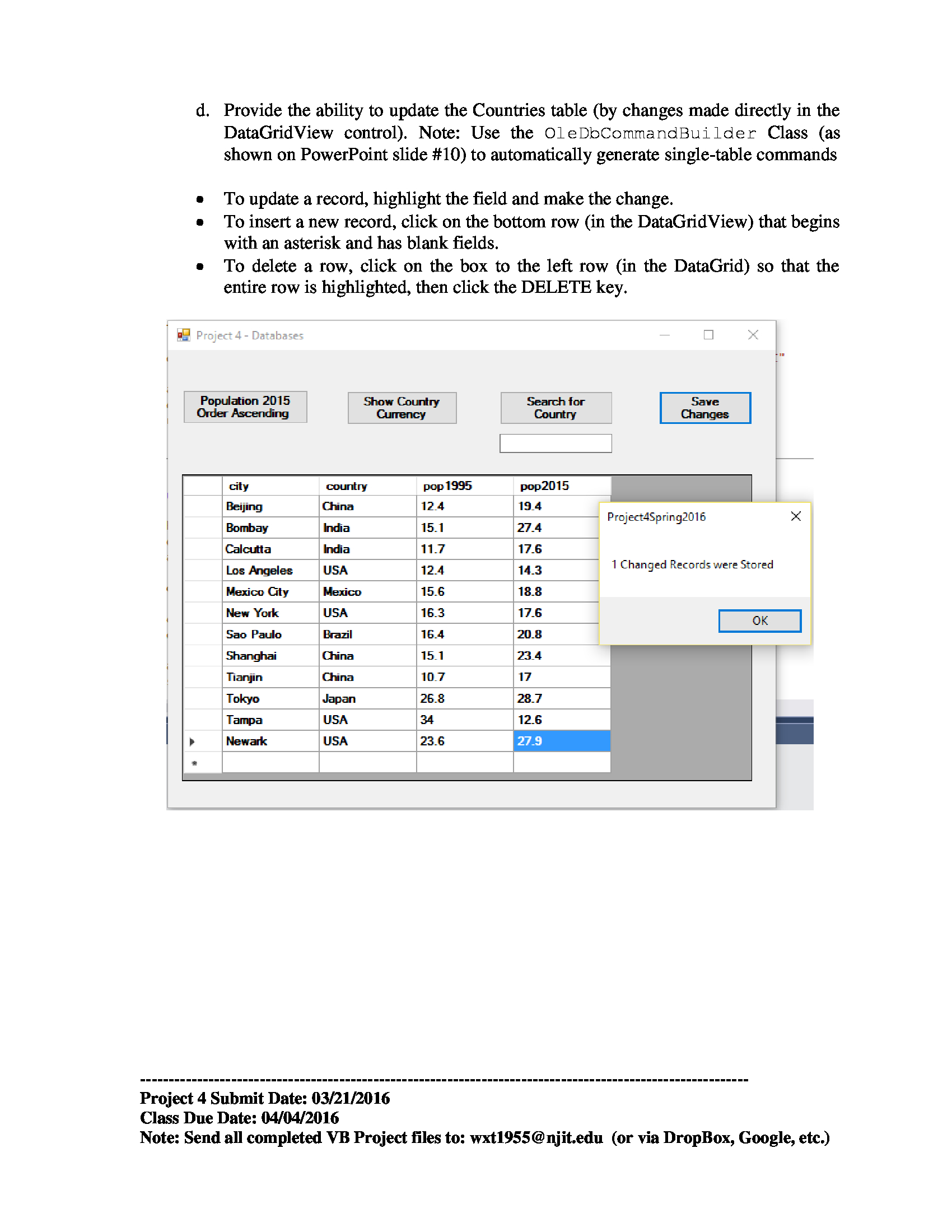Screen dimensions: 952x1232
Task: Click the maximize icon of Project 4 window
Action: tap(708, 334)
